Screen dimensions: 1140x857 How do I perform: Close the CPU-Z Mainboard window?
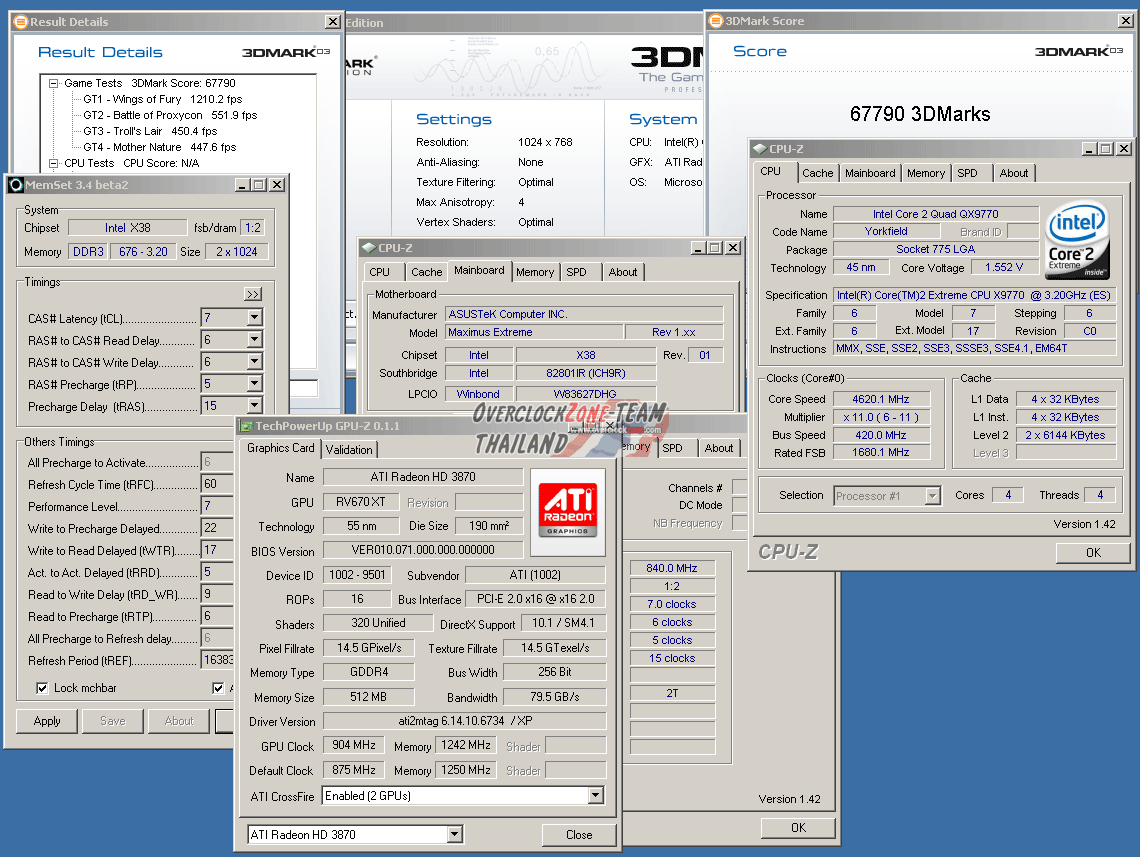pyautogui.click(x=734, y=248)
